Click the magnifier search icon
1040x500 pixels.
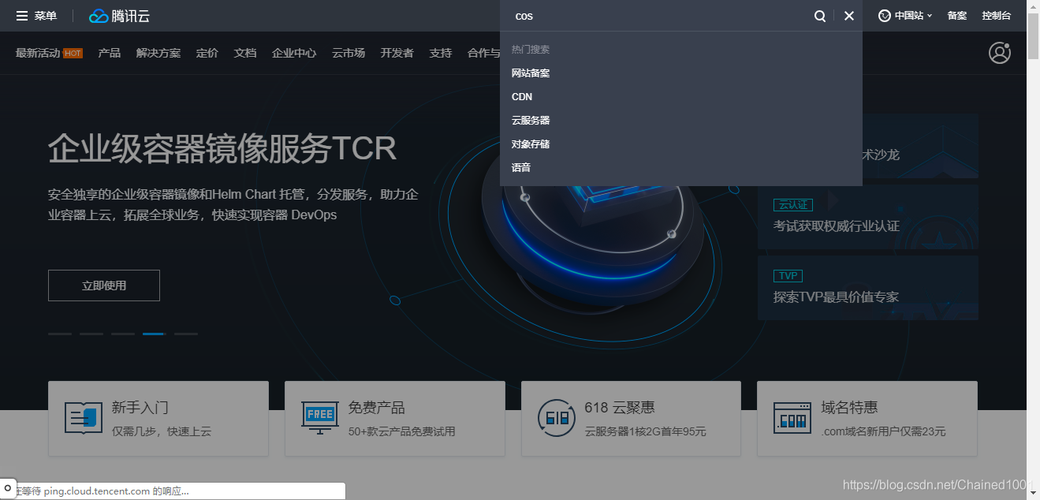[x=820, y=16]
